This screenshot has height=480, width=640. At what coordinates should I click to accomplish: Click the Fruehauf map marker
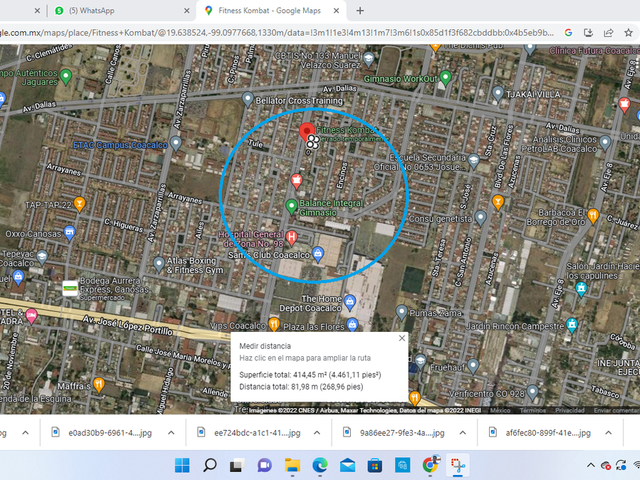pyautogui.click(x=473, y=366)
